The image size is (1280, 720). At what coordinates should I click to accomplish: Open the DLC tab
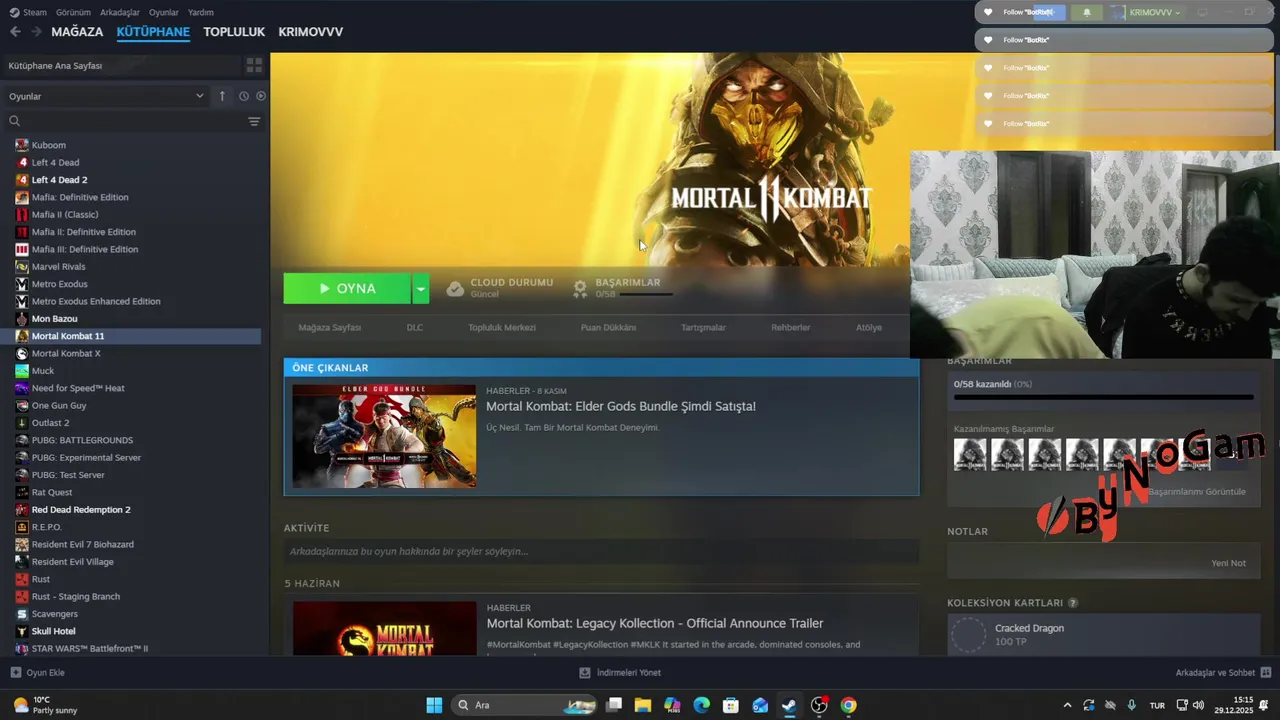click(414, 327)
